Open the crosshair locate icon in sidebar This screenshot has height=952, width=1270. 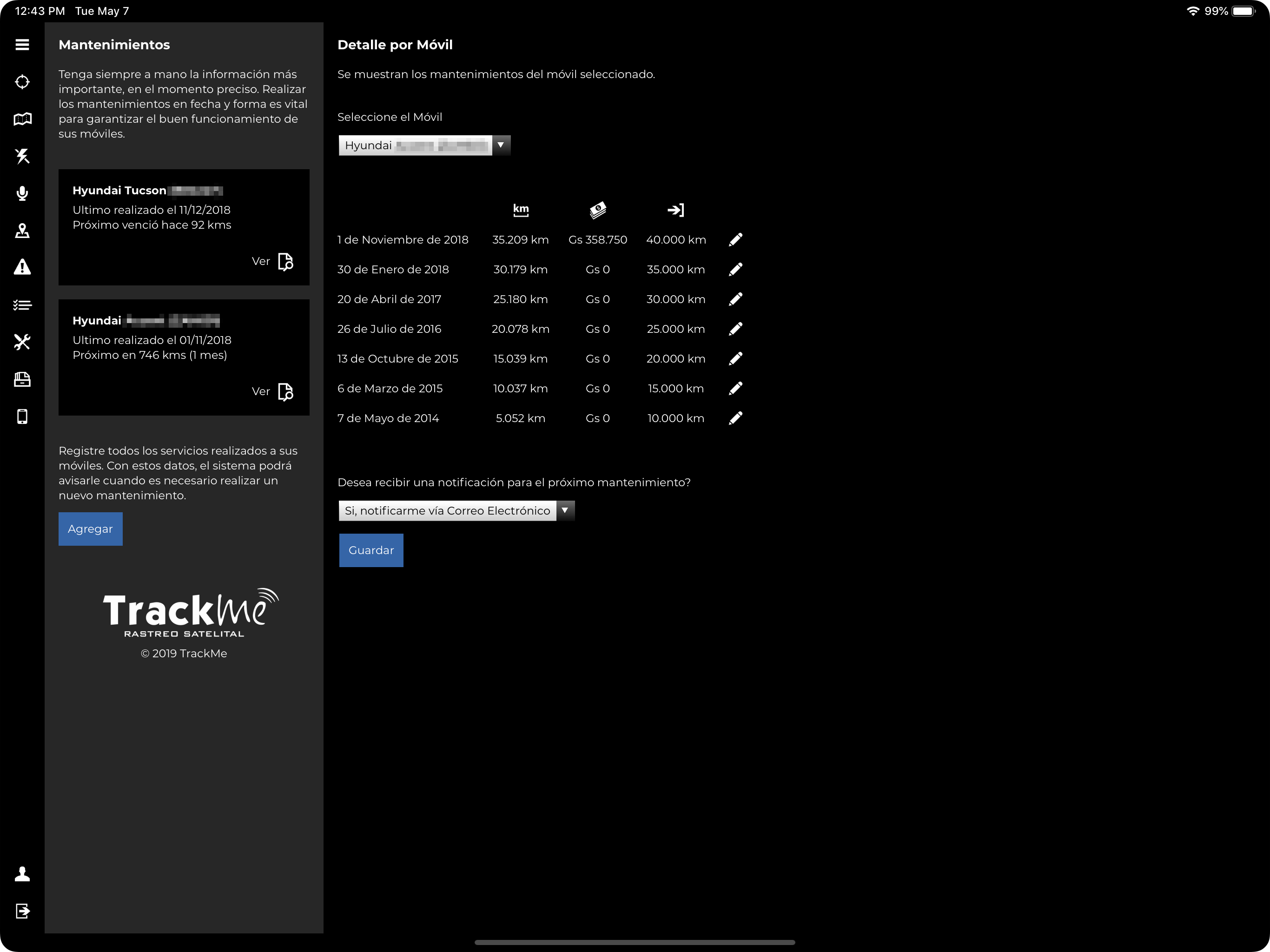tap(22, 82)
